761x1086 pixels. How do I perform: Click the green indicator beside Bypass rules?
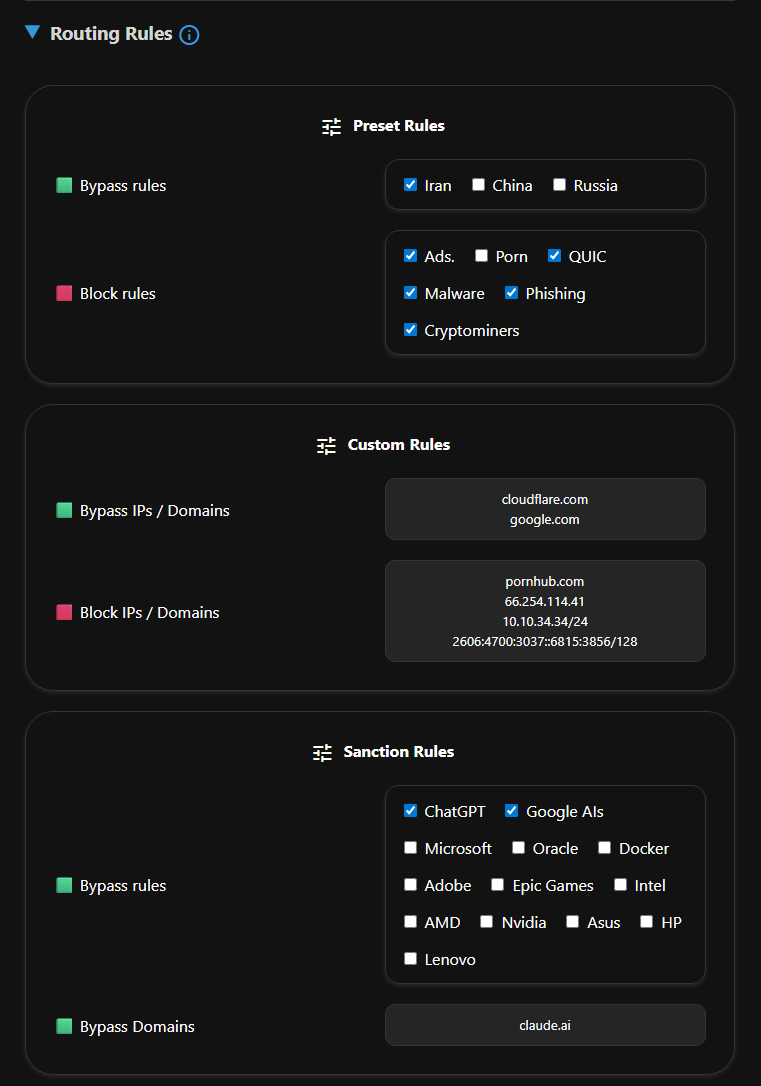(64, 185)
